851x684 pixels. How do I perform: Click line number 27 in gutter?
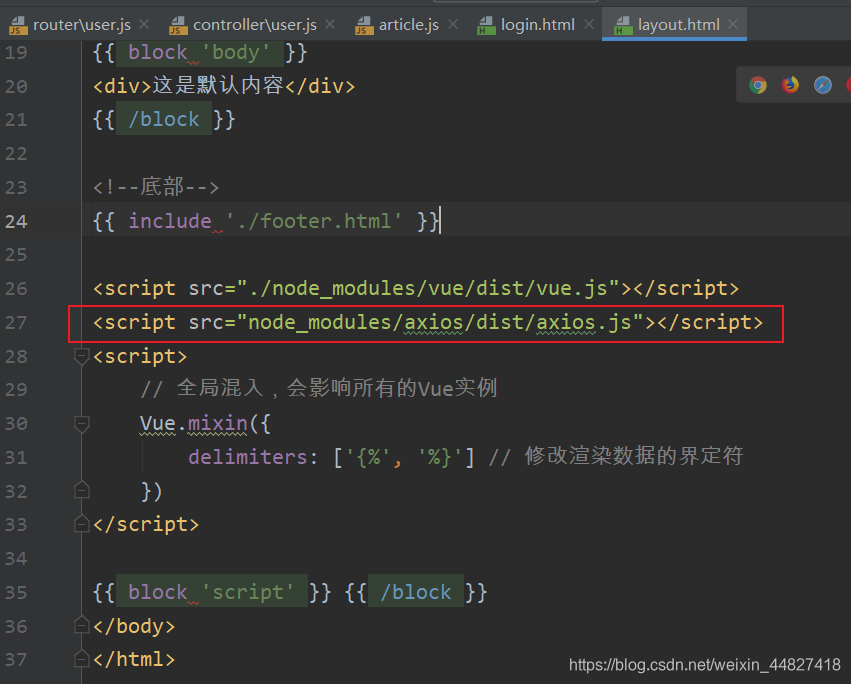click(16, 322)
